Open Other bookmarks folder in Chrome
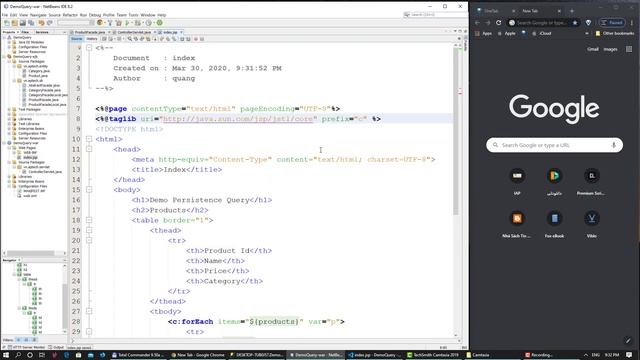This screenshot has height=360, width=640. click(x=615, y=33)
